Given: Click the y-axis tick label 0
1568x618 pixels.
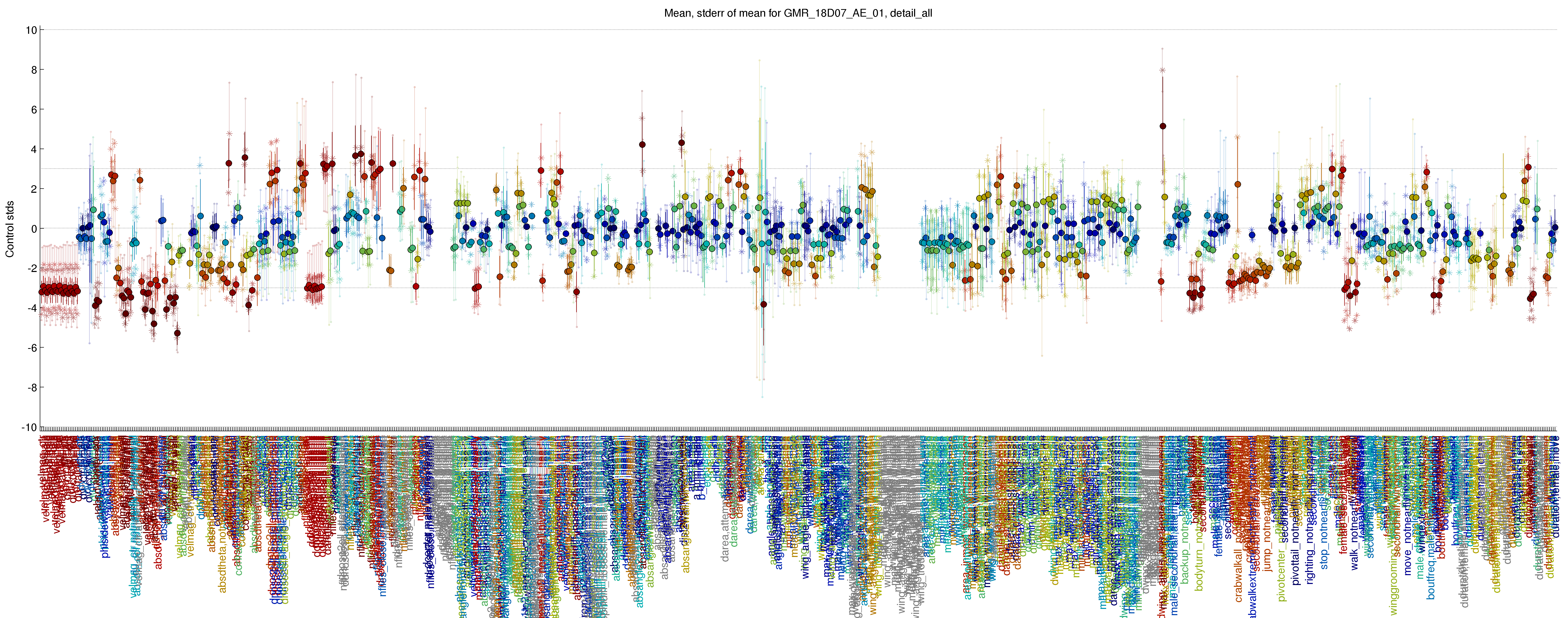Looking at the screenshot, I should point(34,229).
